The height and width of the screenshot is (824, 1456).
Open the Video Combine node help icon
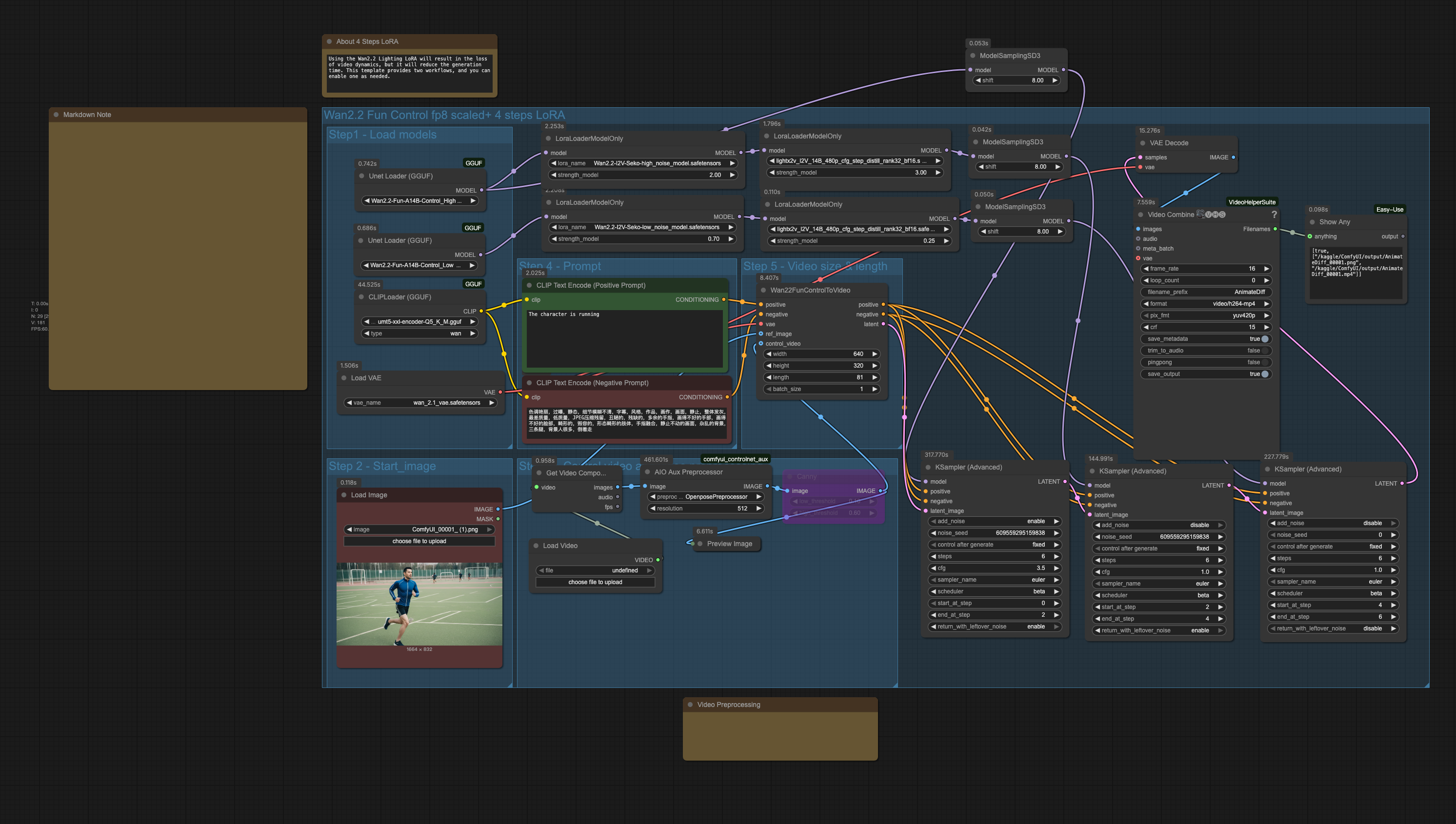1274,215
